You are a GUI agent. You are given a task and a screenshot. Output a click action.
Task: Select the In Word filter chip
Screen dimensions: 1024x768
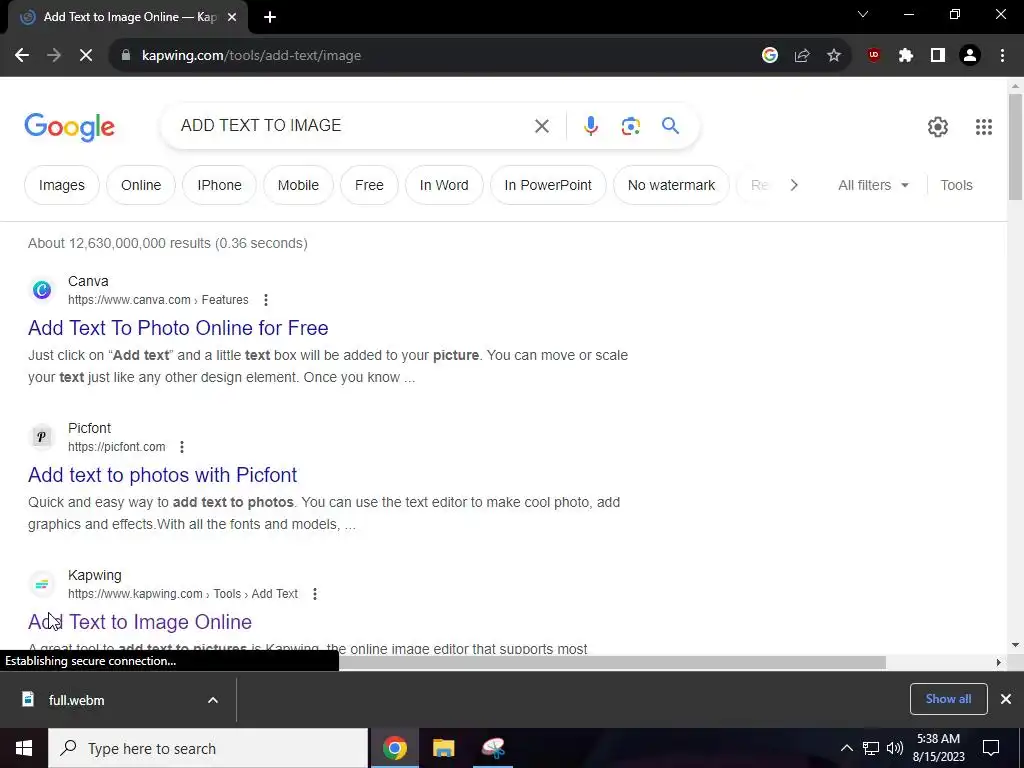click(x=444, y=185)
